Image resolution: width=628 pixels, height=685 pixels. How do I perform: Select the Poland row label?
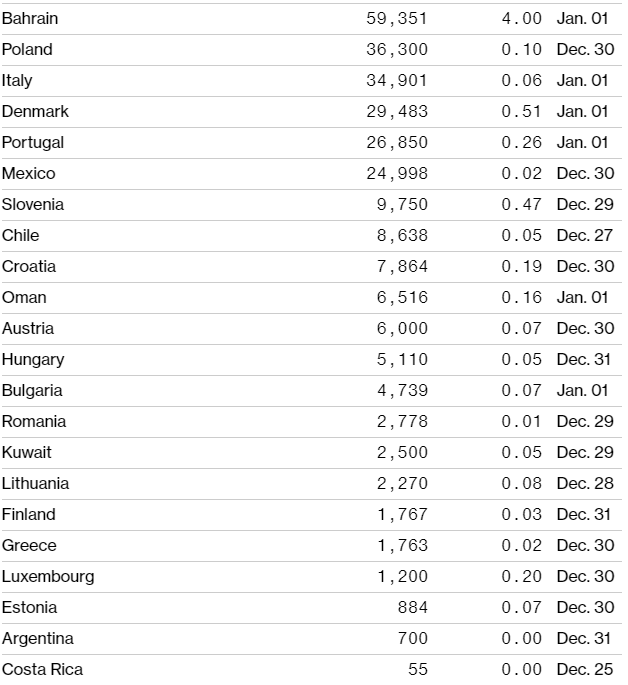click(27, 49)
